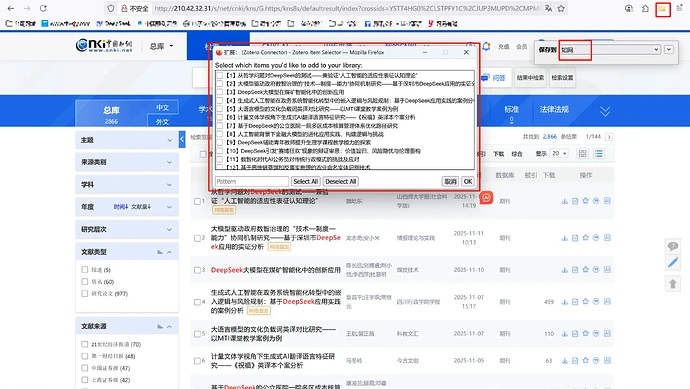Sort results by 下载

499,154
